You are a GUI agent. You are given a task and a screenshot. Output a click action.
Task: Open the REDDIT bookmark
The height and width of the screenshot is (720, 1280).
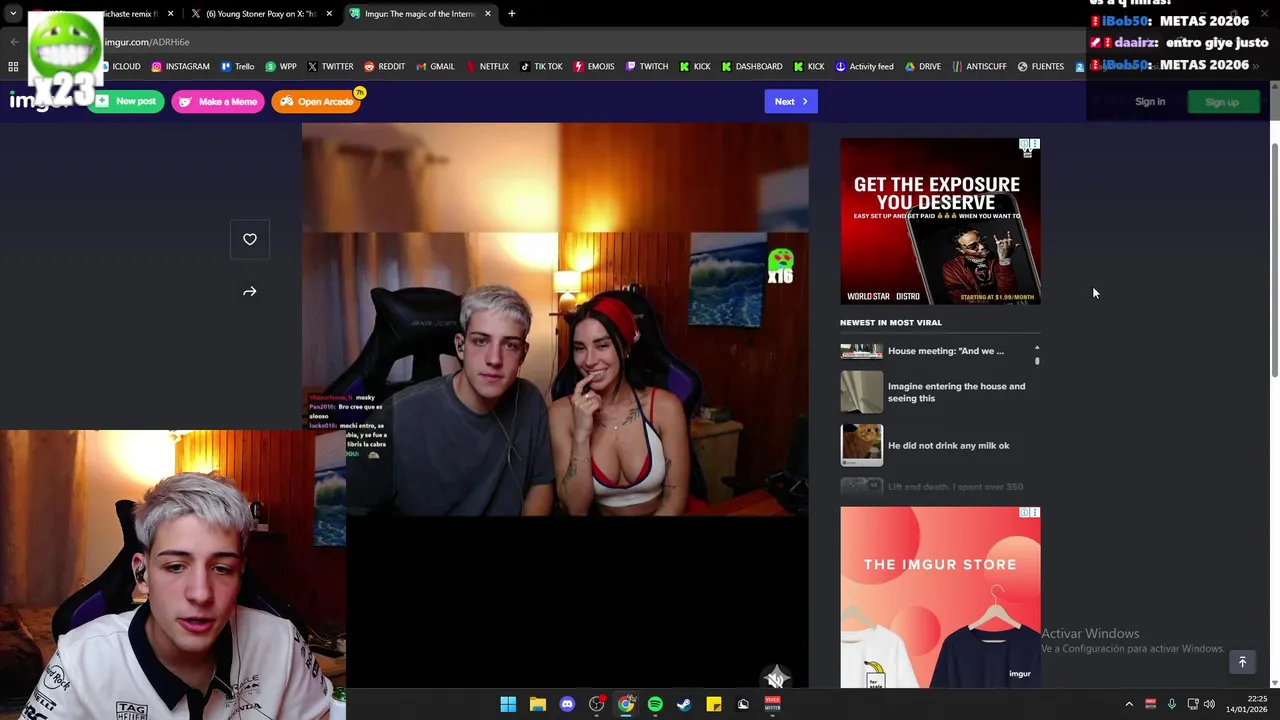coord(384,67)
